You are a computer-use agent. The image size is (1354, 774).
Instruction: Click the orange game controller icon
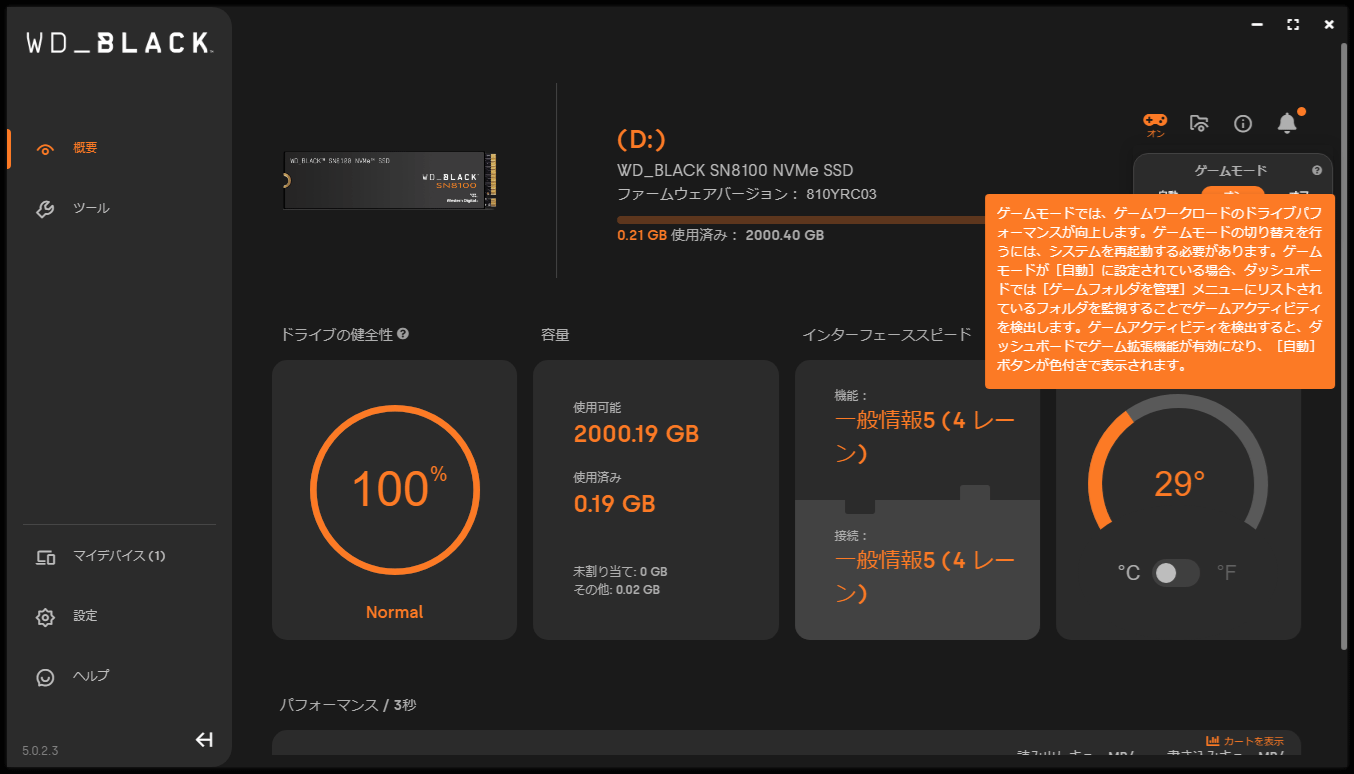pyautogui.click(x=1155, y=120)
